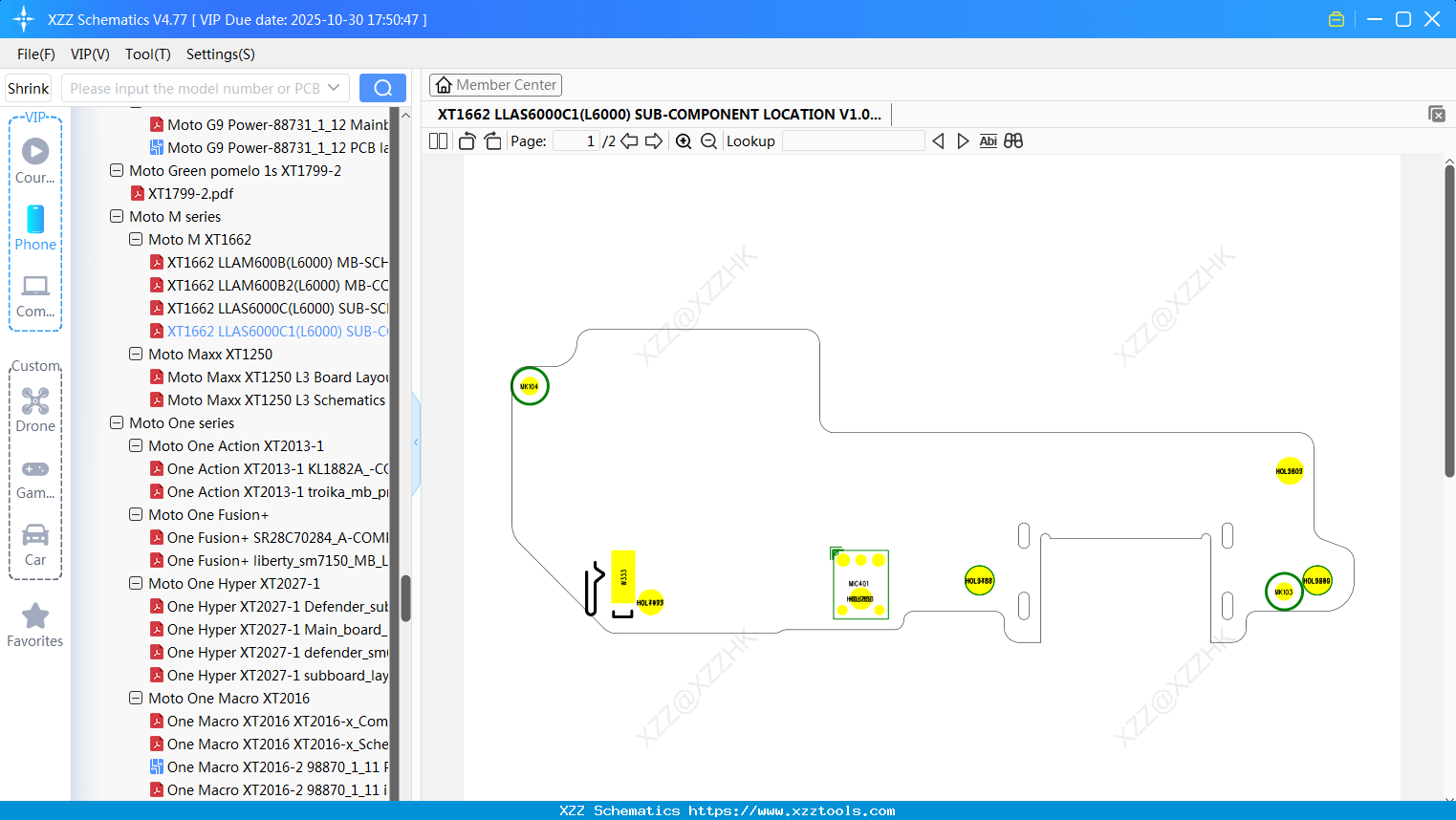Collapse the Moto One Fusion+ node

[136, 514]
